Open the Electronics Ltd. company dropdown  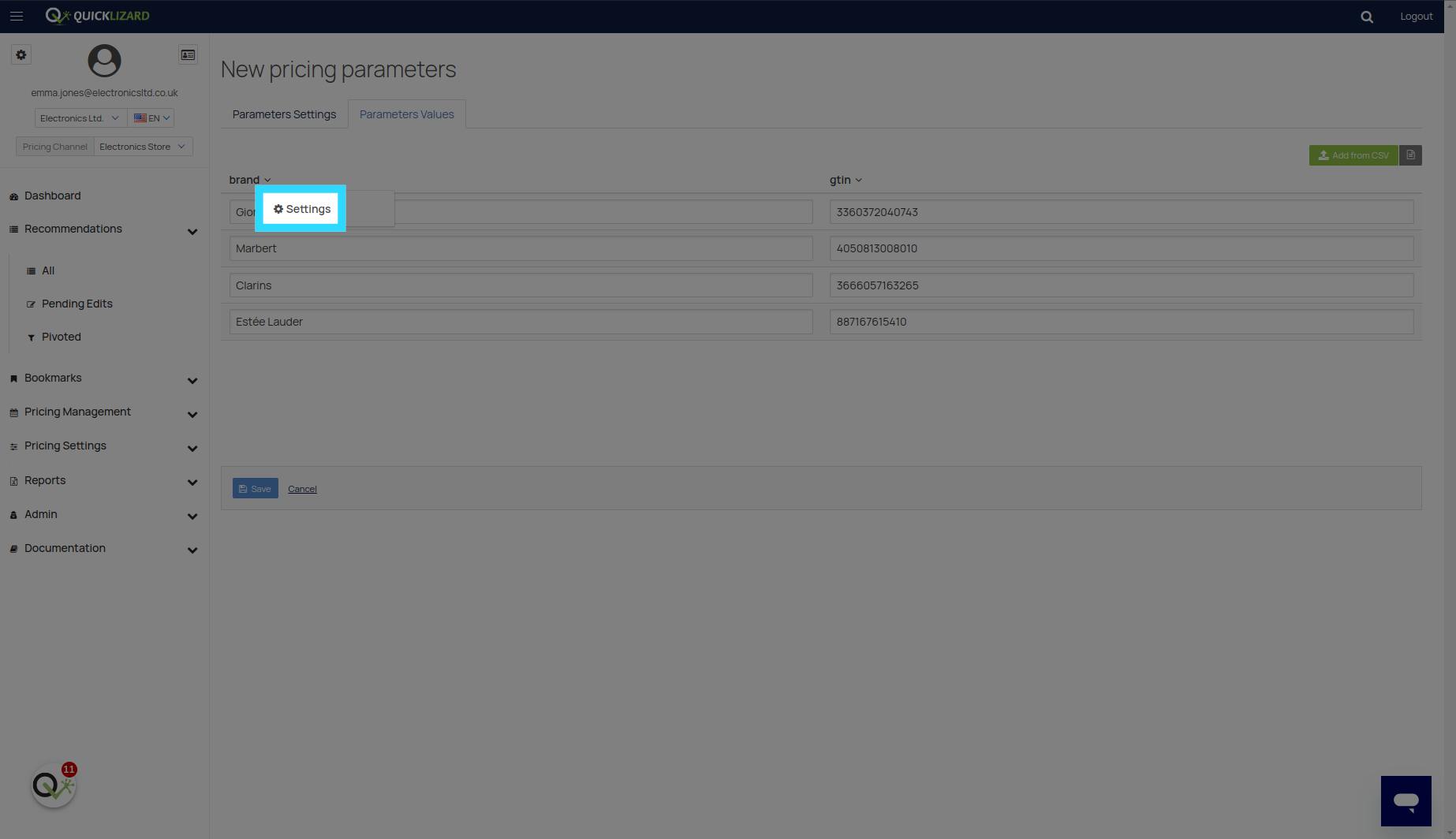(x=80, y=118)
